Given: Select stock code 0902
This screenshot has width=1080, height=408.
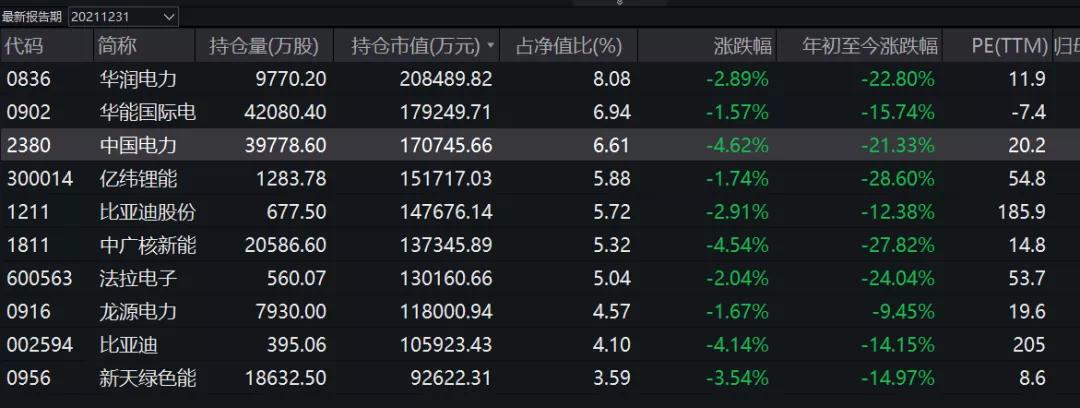Looking at the screenshot, I should (x=29, y=112).
